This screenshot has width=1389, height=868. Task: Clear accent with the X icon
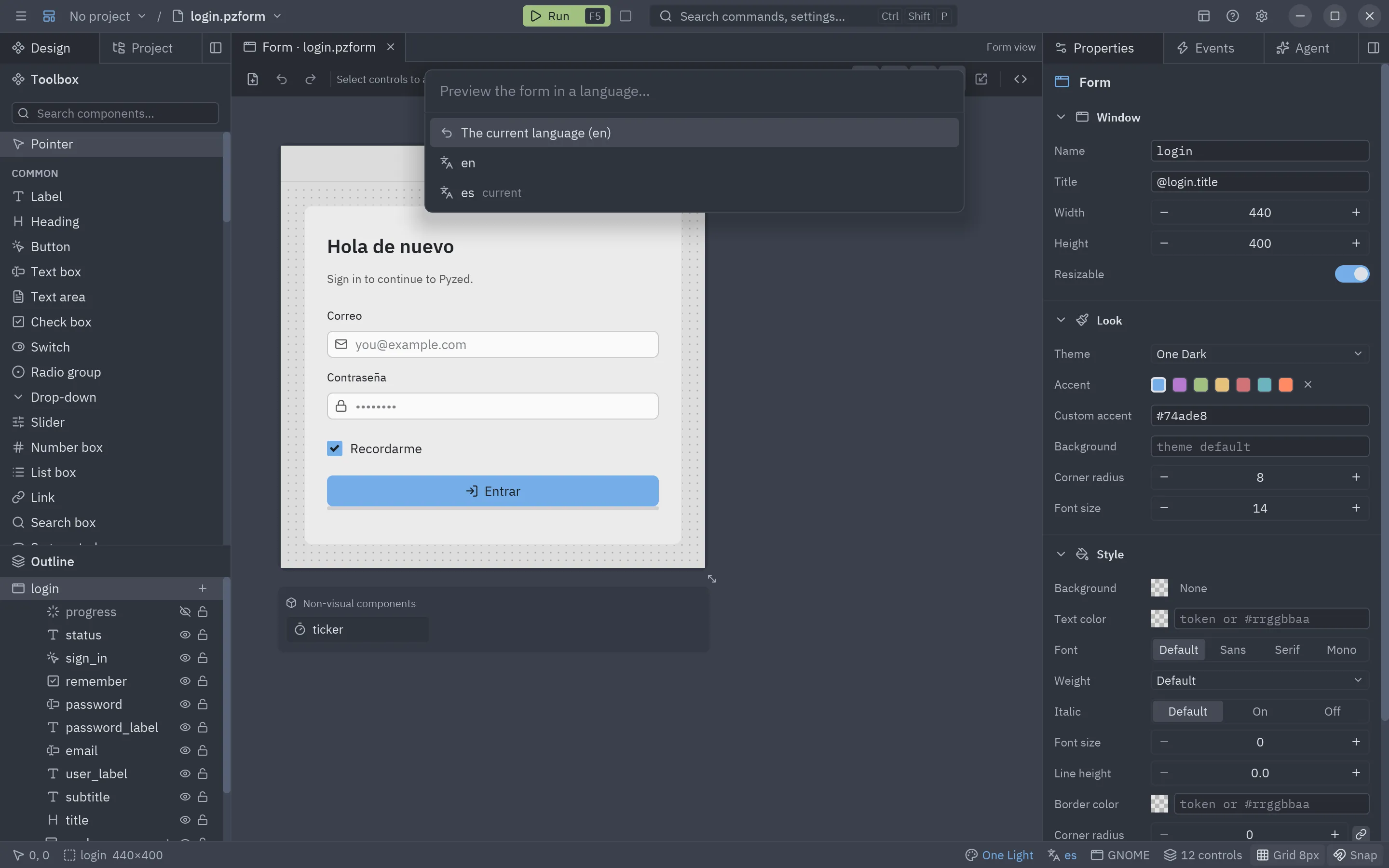point(1308,385)
